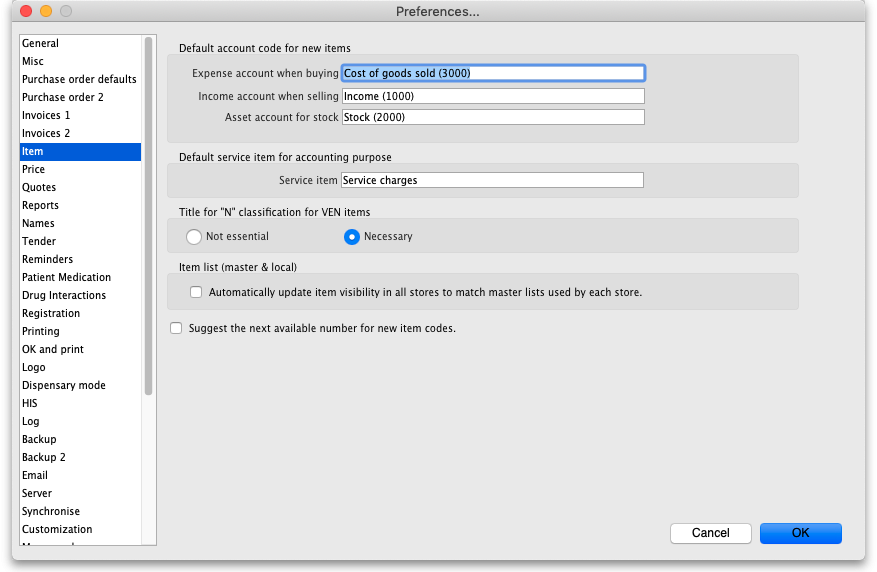Click the Expense account when buying field

(493, 73)
